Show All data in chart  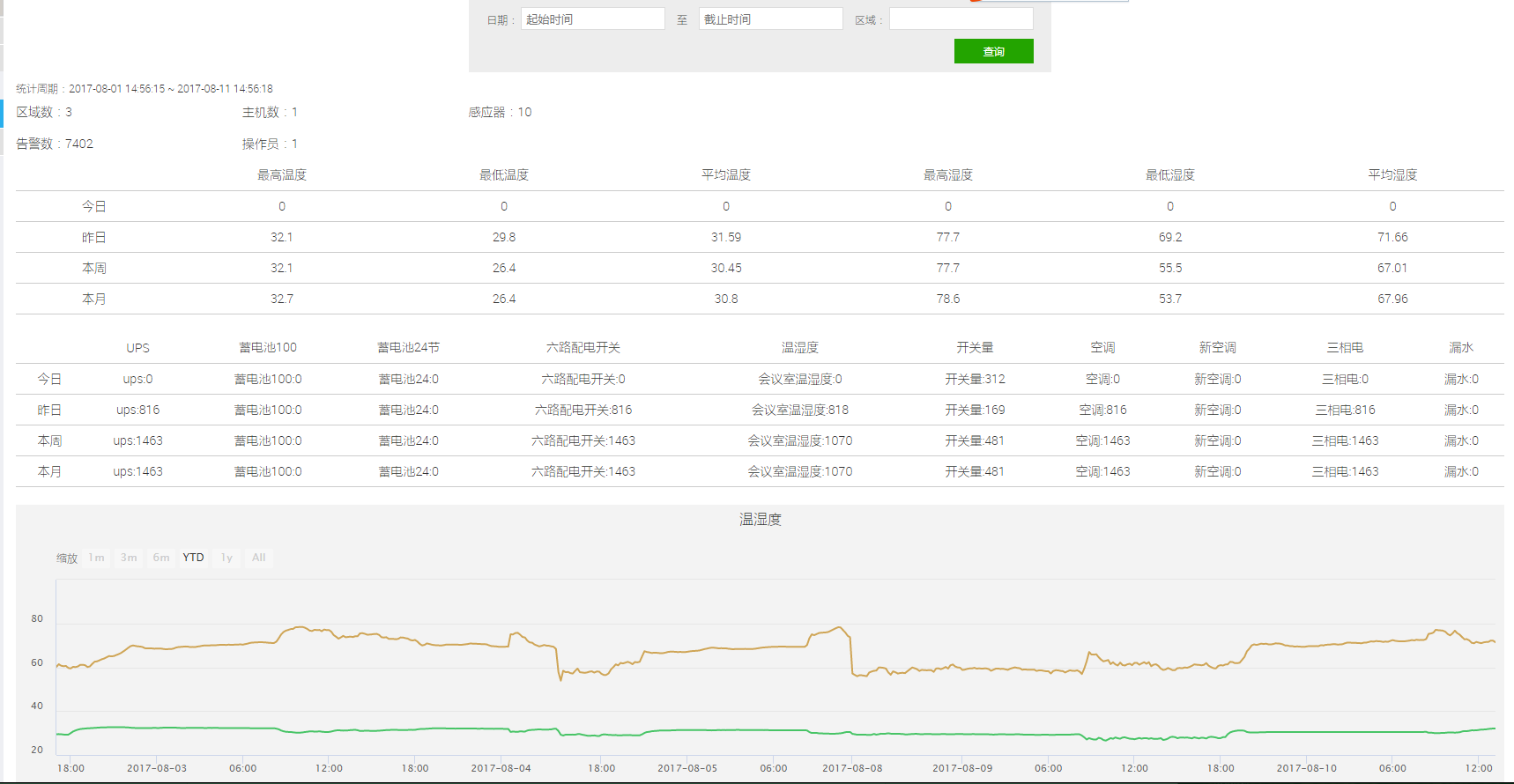point(258,558)
